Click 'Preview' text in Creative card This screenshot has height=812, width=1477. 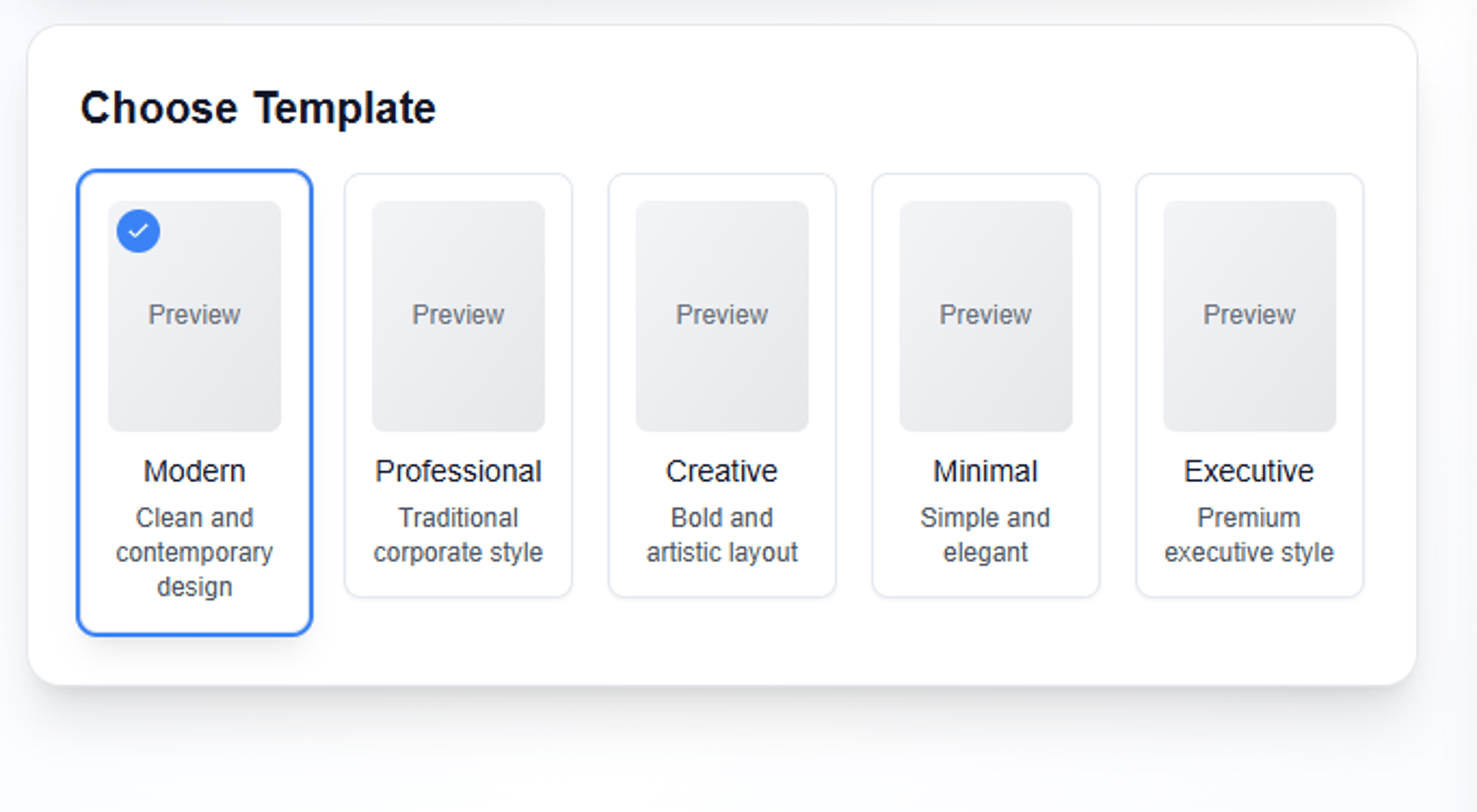722,314
